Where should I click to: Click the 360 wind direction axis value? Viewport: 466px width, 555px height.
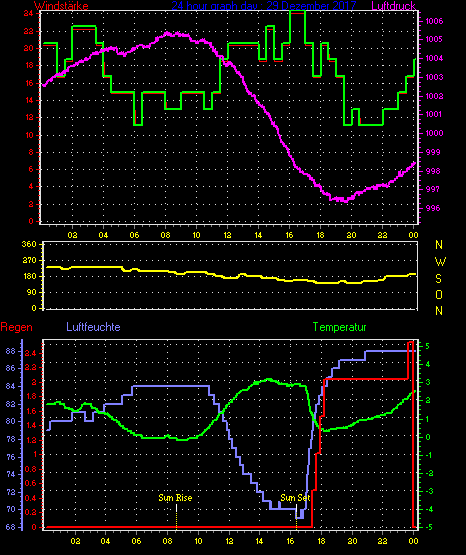[29, 245]
